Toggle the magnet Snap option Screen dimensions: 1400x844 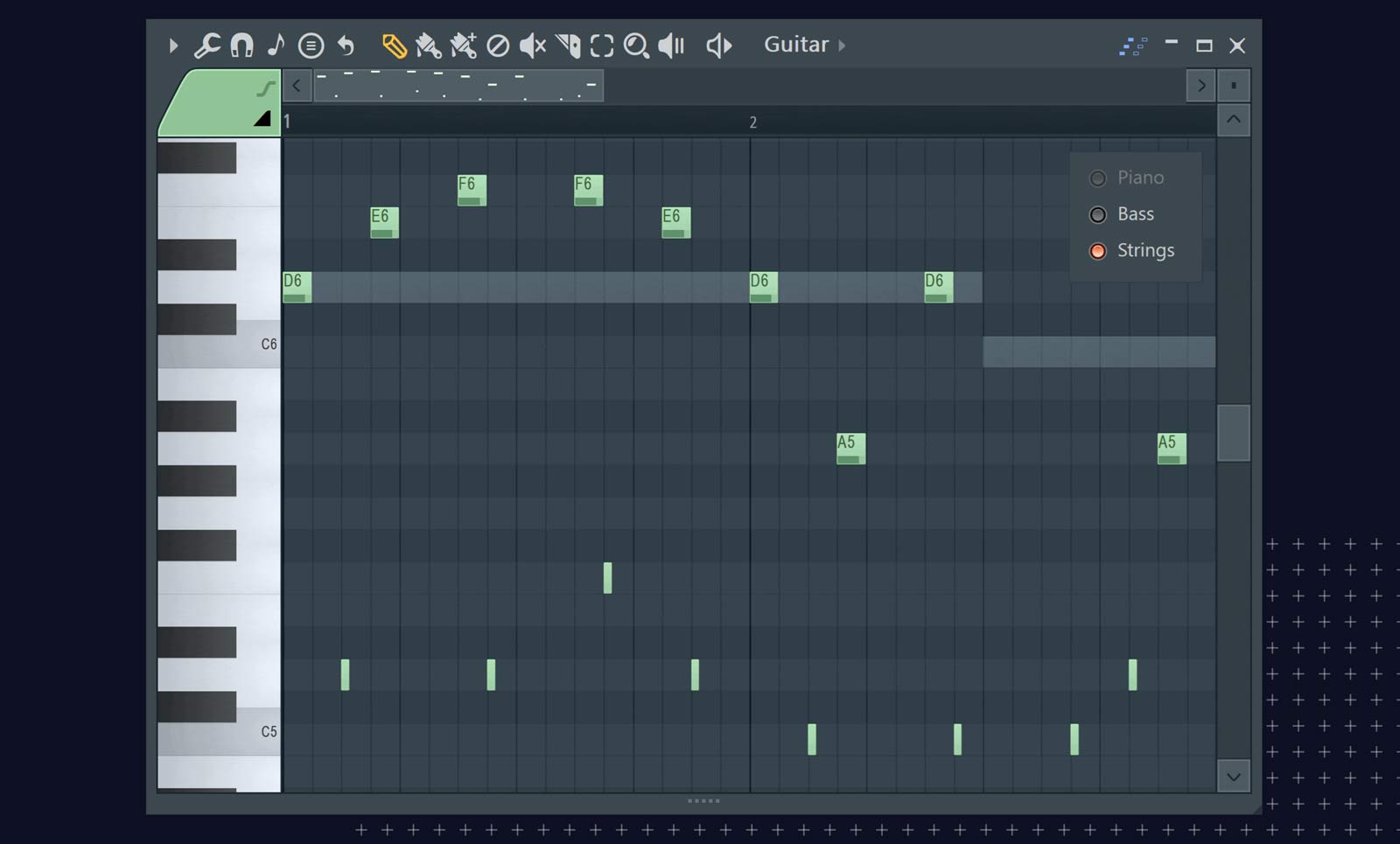(x=241, y=45)
